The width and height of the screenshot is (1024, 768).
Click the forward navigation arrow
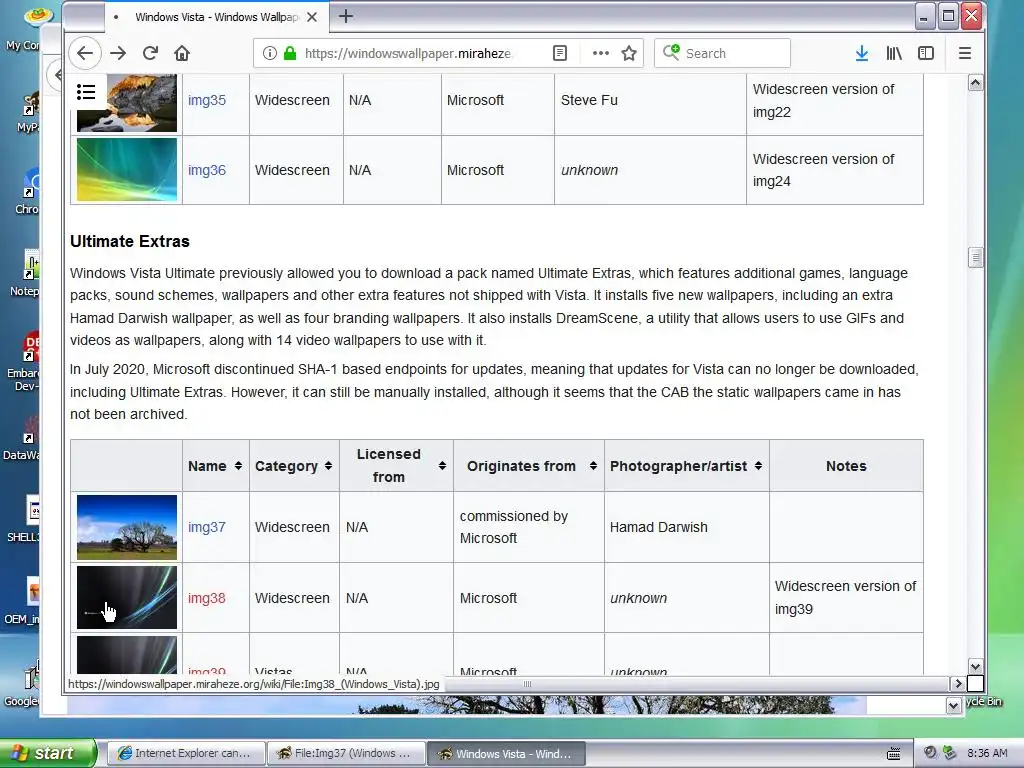pyautogui.click(x=118, y=53)
